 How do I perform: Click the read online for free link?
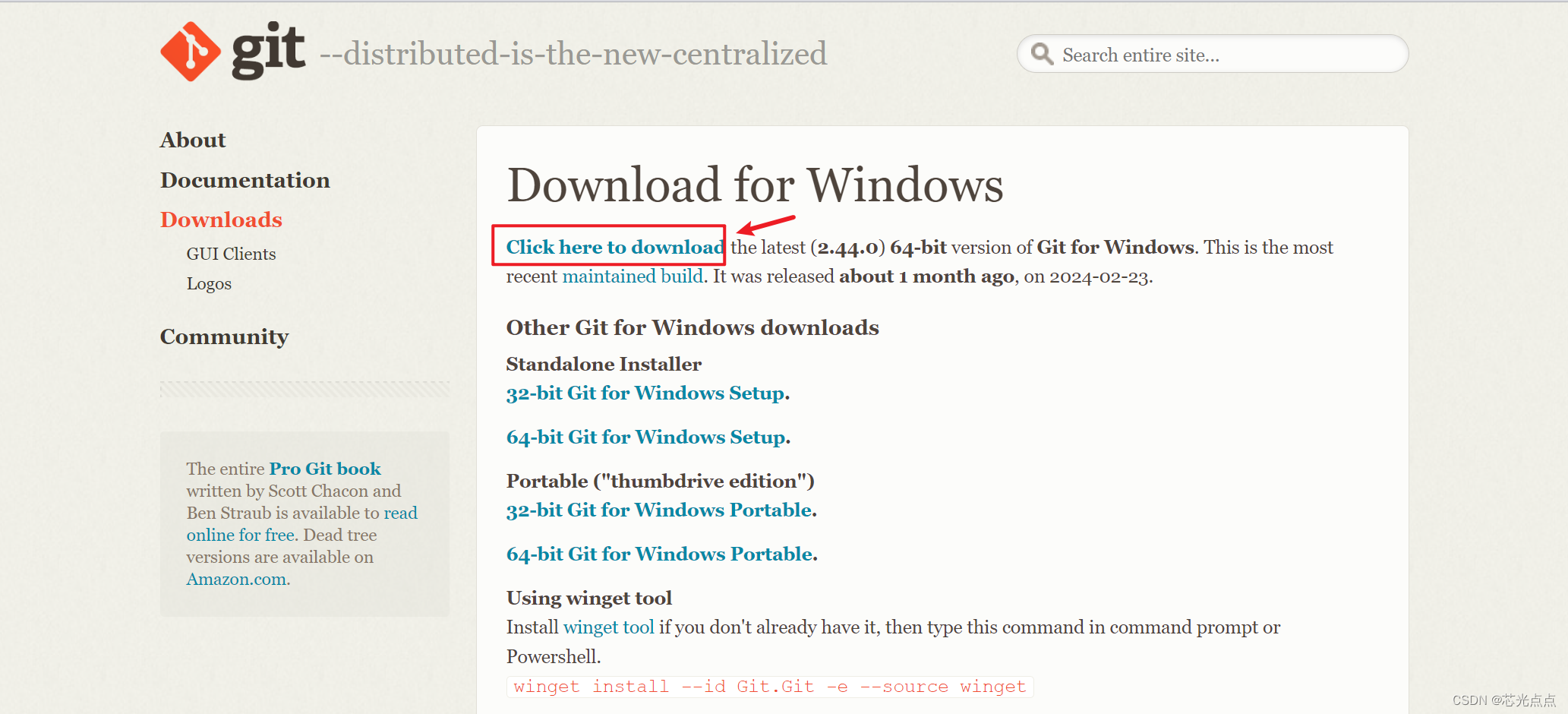point(302,524)
